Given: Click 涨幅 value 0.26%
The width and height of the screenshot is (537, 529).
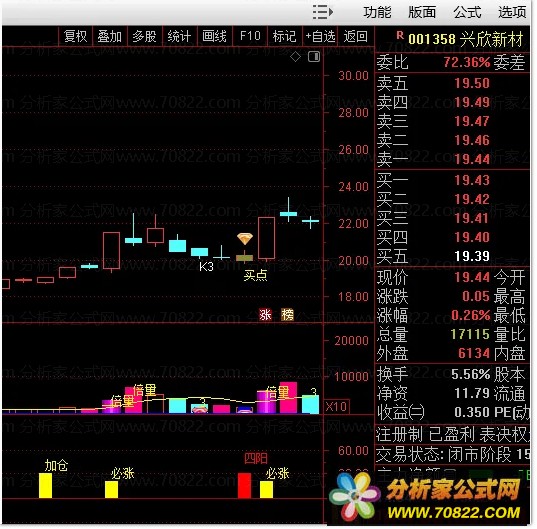Looking at the screenshot, I should [471, 315].
